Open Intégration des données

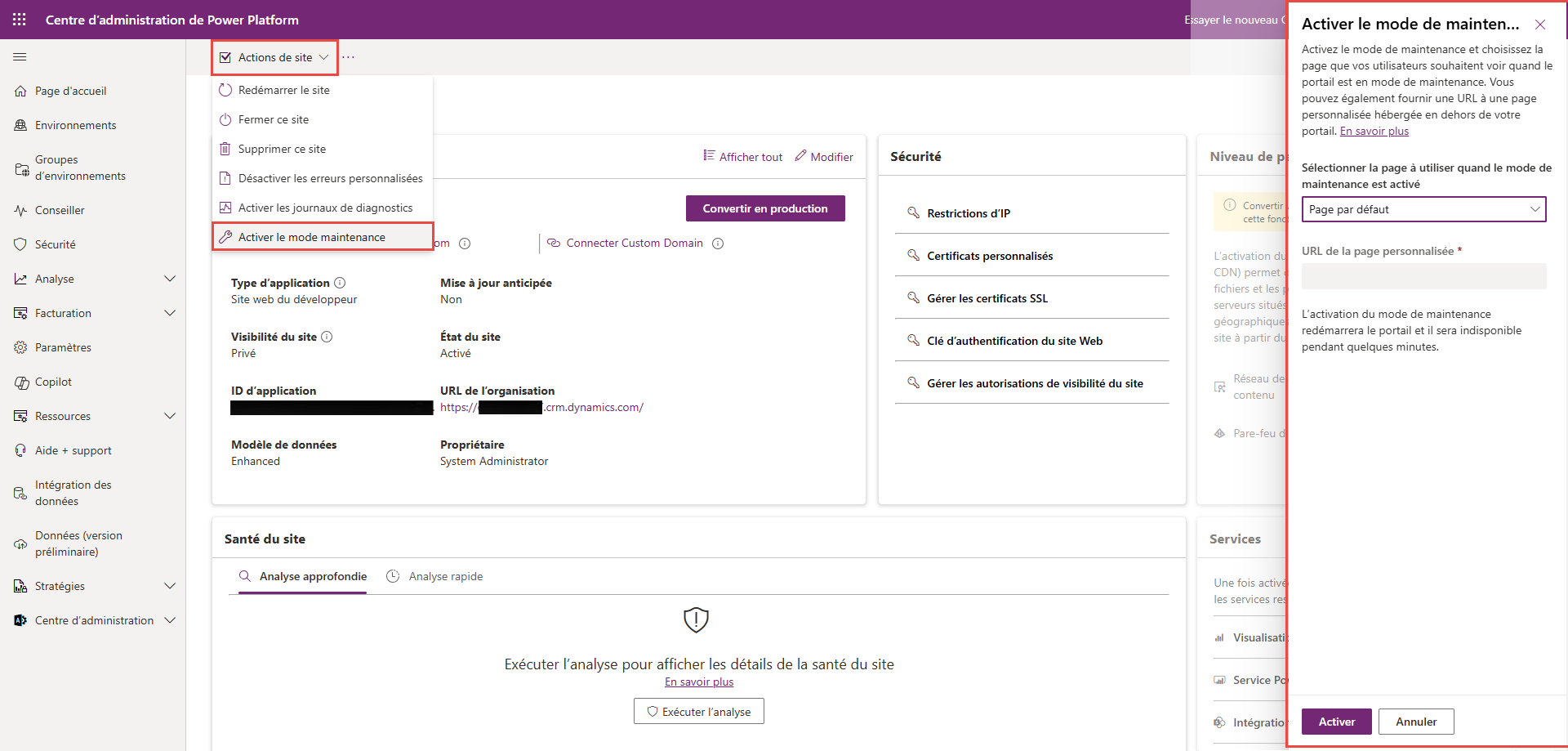tap(72, 492)
